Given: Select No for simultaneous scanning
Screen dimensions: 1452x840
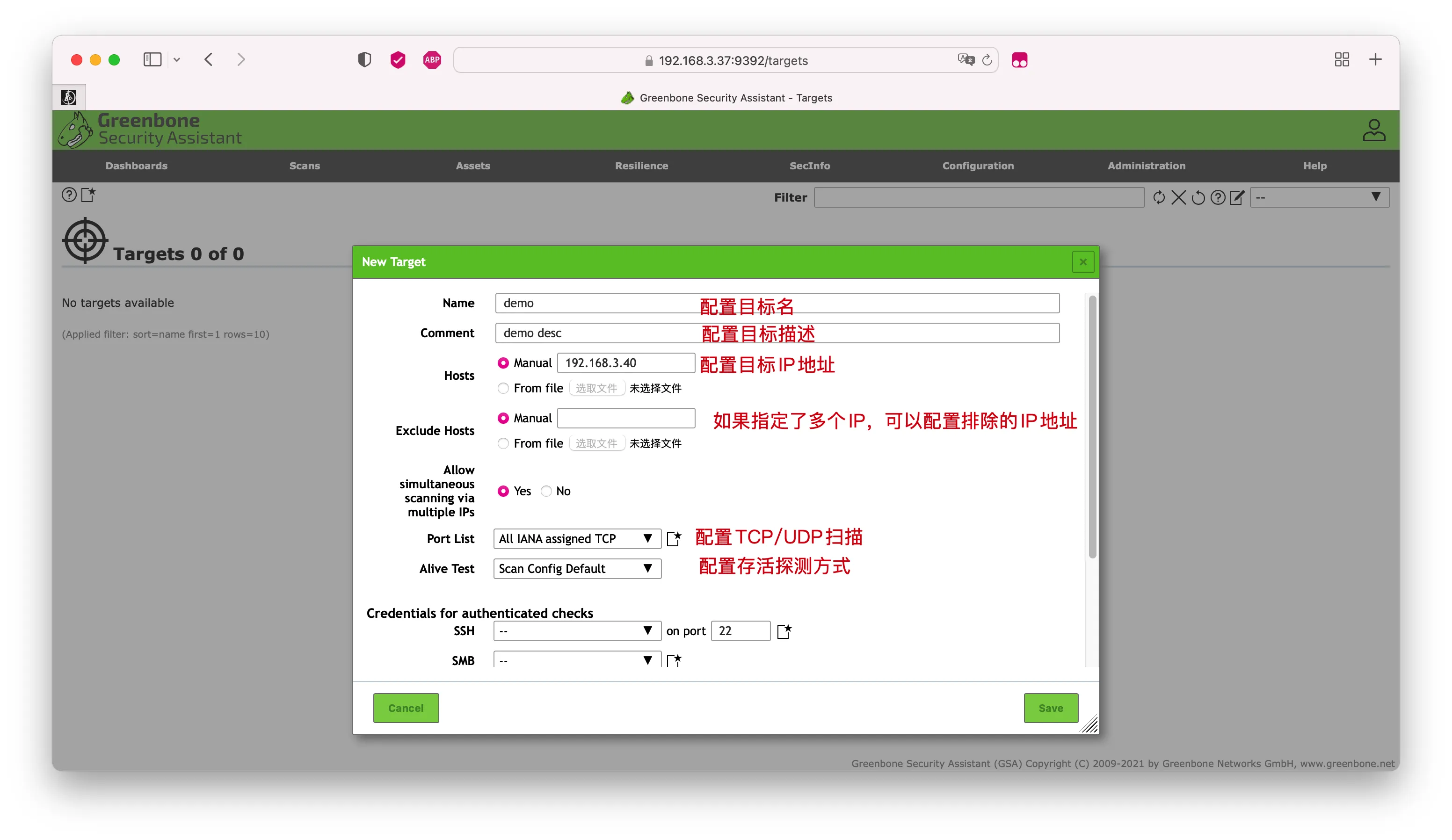Looking at the screenshot, I should (x=545, y=492).
